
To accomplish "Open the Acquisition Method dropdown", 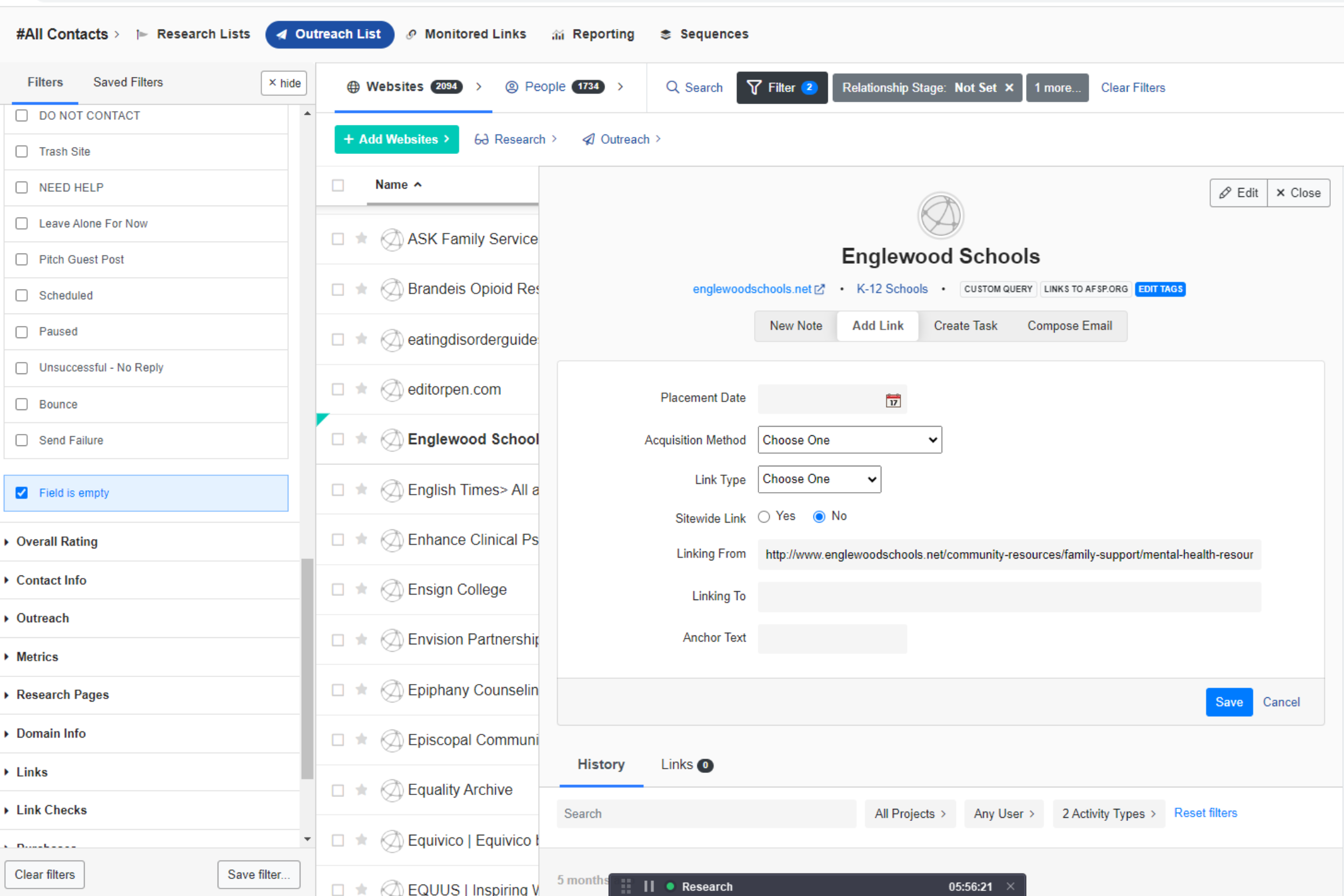I will [849, 440].
